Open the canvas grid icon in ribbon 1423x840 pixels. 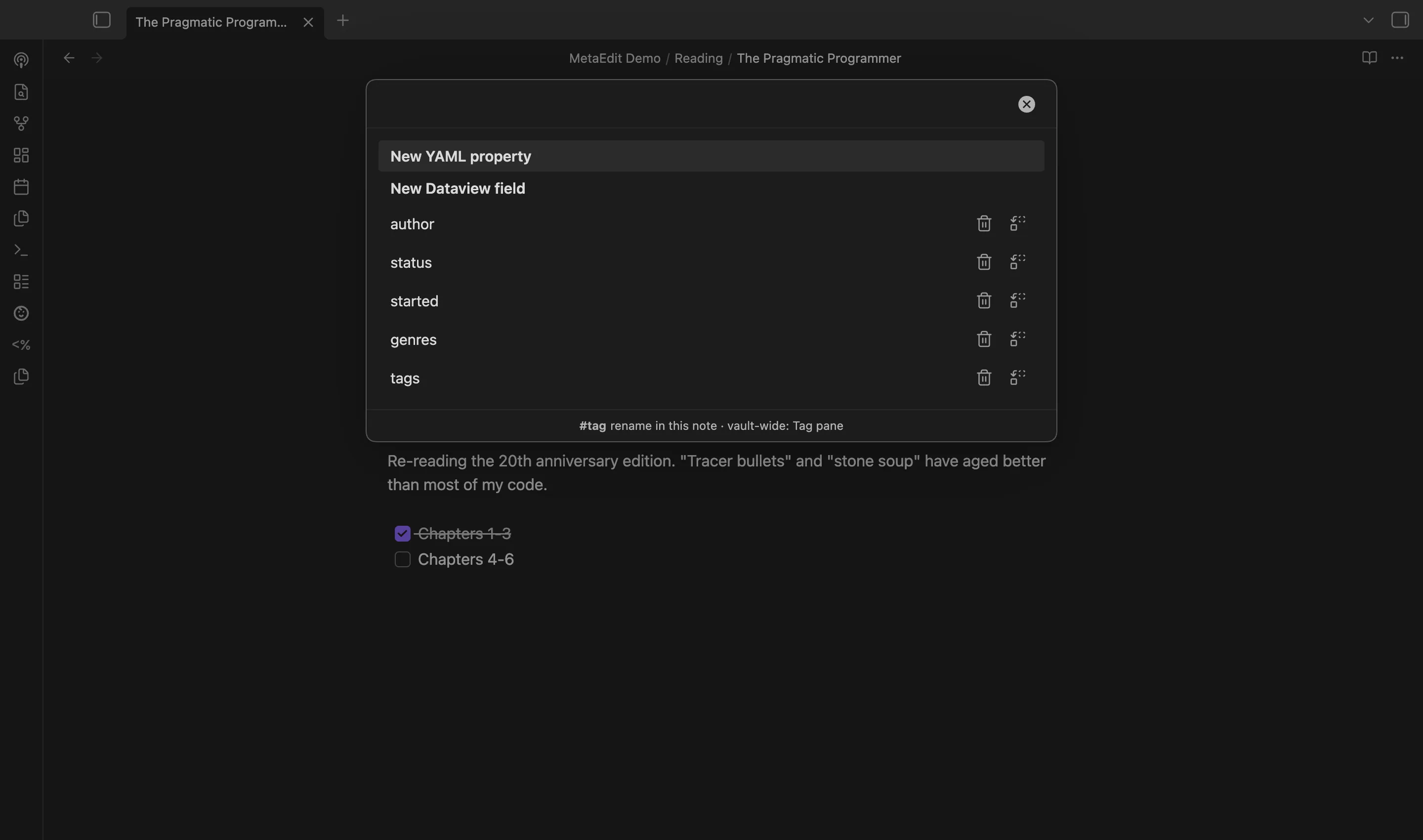coord(21,155)
